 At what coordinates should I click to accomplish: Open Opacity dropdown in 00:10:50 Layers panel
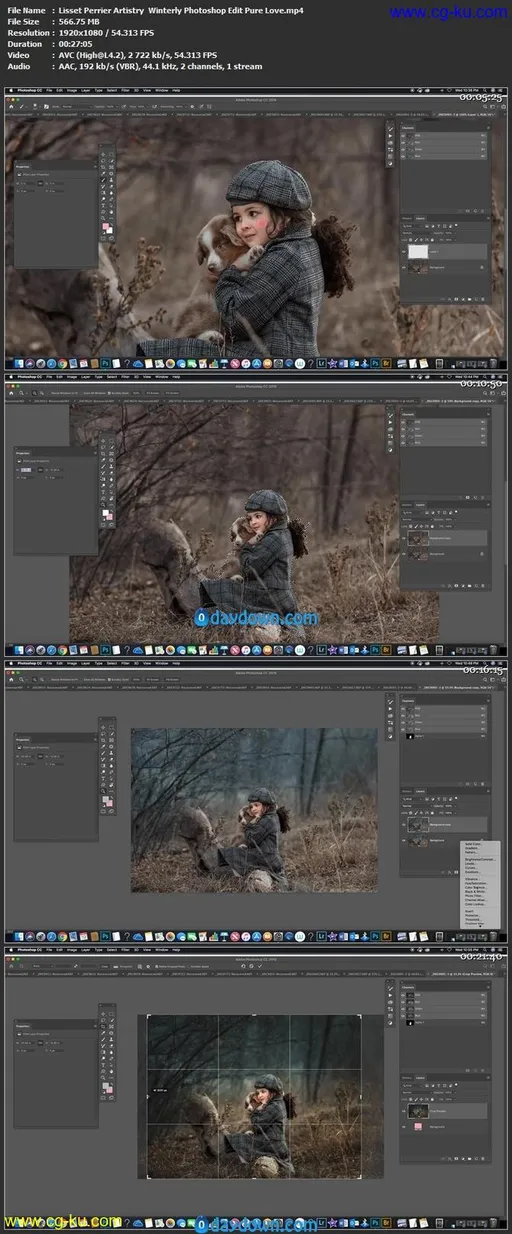(x=450, y=520)
